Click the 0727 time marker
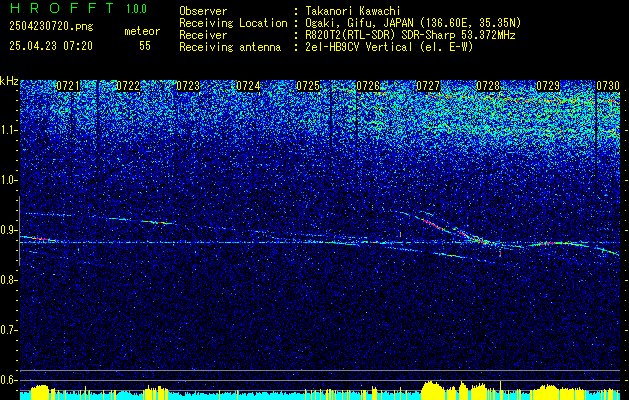The width and height of the screenshot is (629, 400). click(428, 86)
